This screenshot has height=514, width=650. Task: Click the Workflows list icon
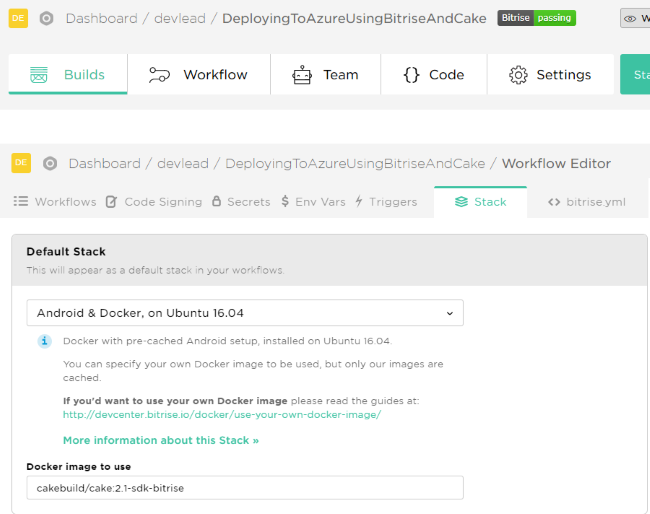pyautogui.click(x=21, y=201)
